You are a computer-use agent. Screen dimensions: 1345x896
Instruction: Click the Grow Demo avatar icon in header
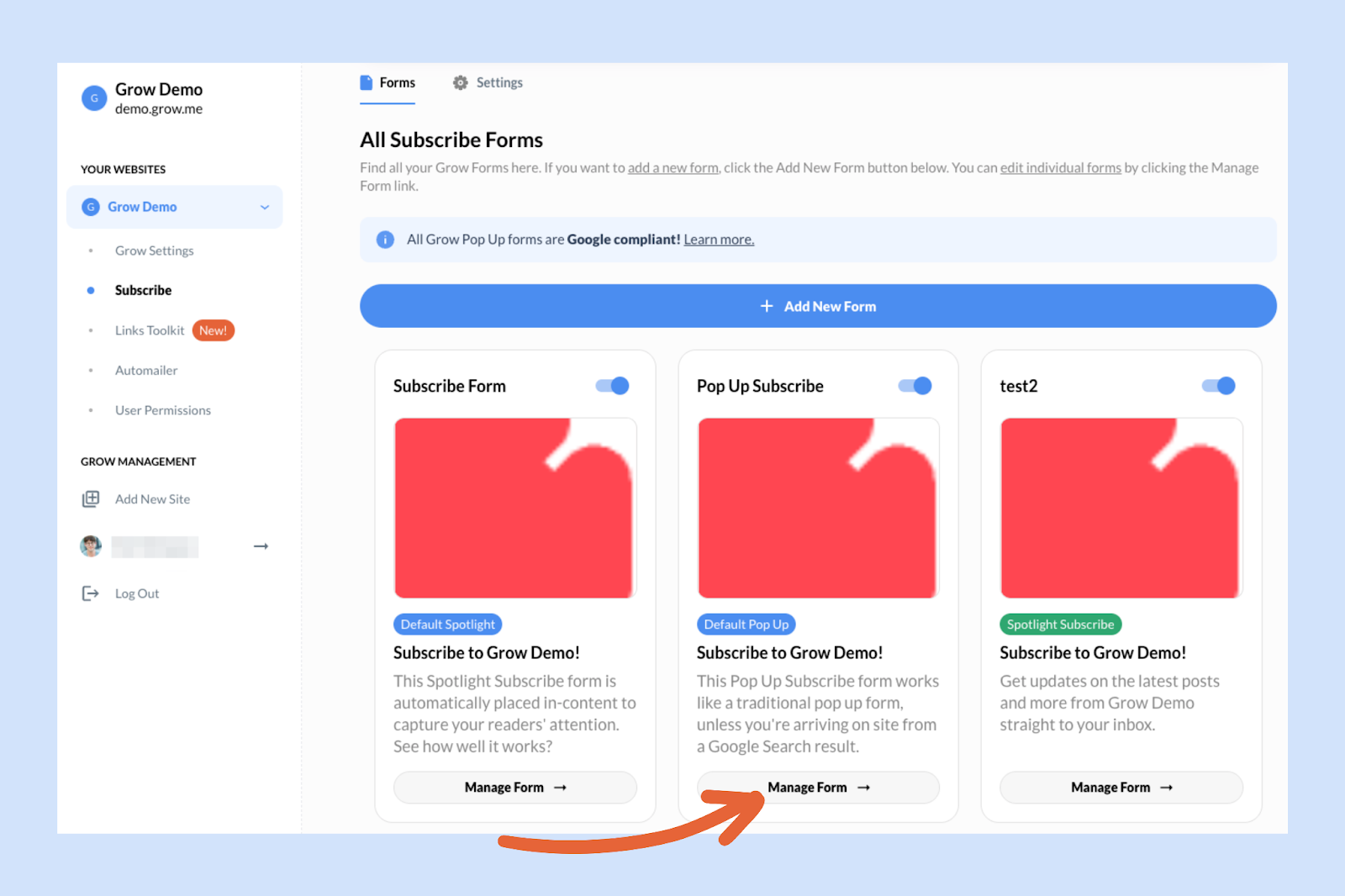94,98
